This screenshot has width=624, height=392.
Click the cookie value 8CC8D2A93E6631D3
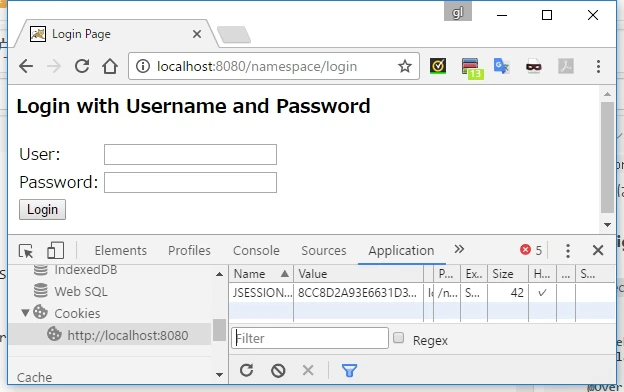click(357, 293)
